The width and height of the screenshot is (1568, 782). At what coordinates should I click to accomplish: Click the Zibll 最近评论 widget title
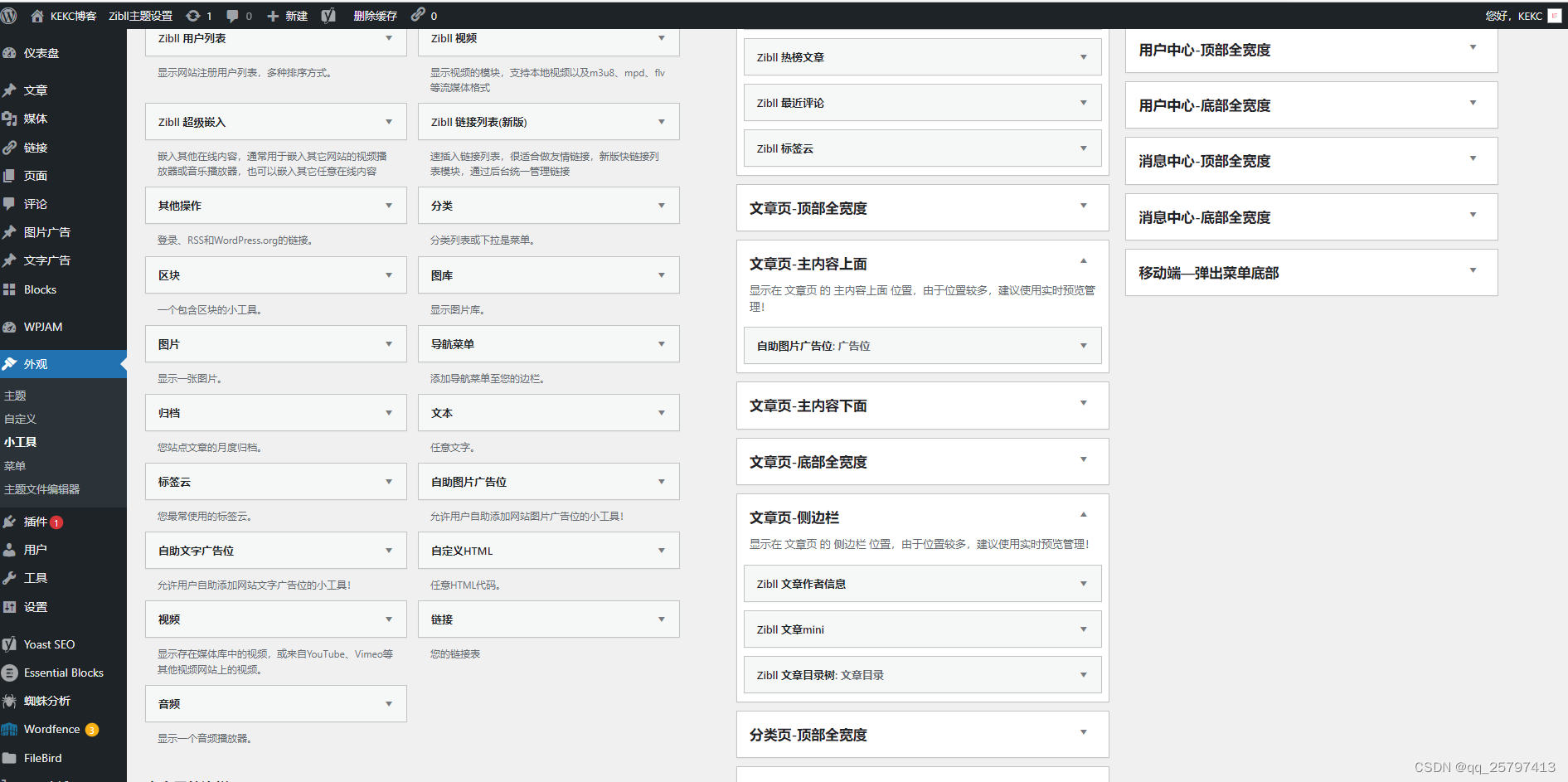[x=790, y=103]
